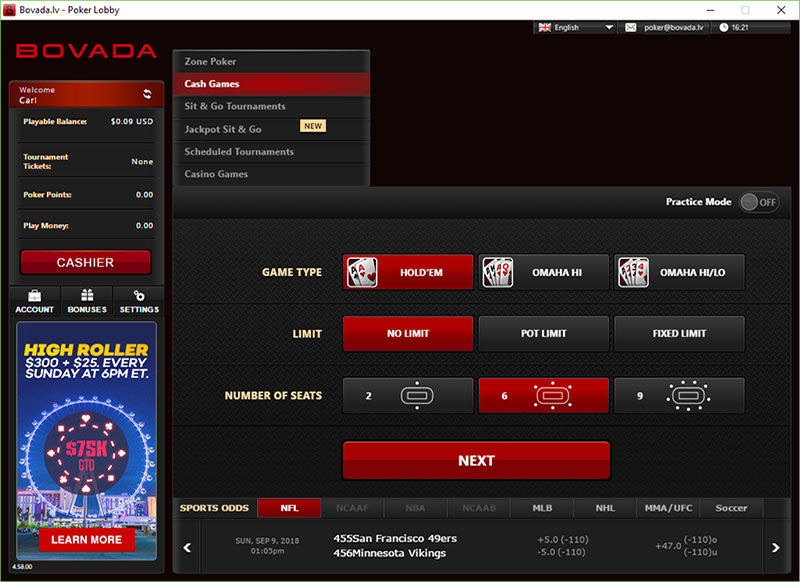Open Sit & Go Tournaments menu item

click(x=271, y=106)
